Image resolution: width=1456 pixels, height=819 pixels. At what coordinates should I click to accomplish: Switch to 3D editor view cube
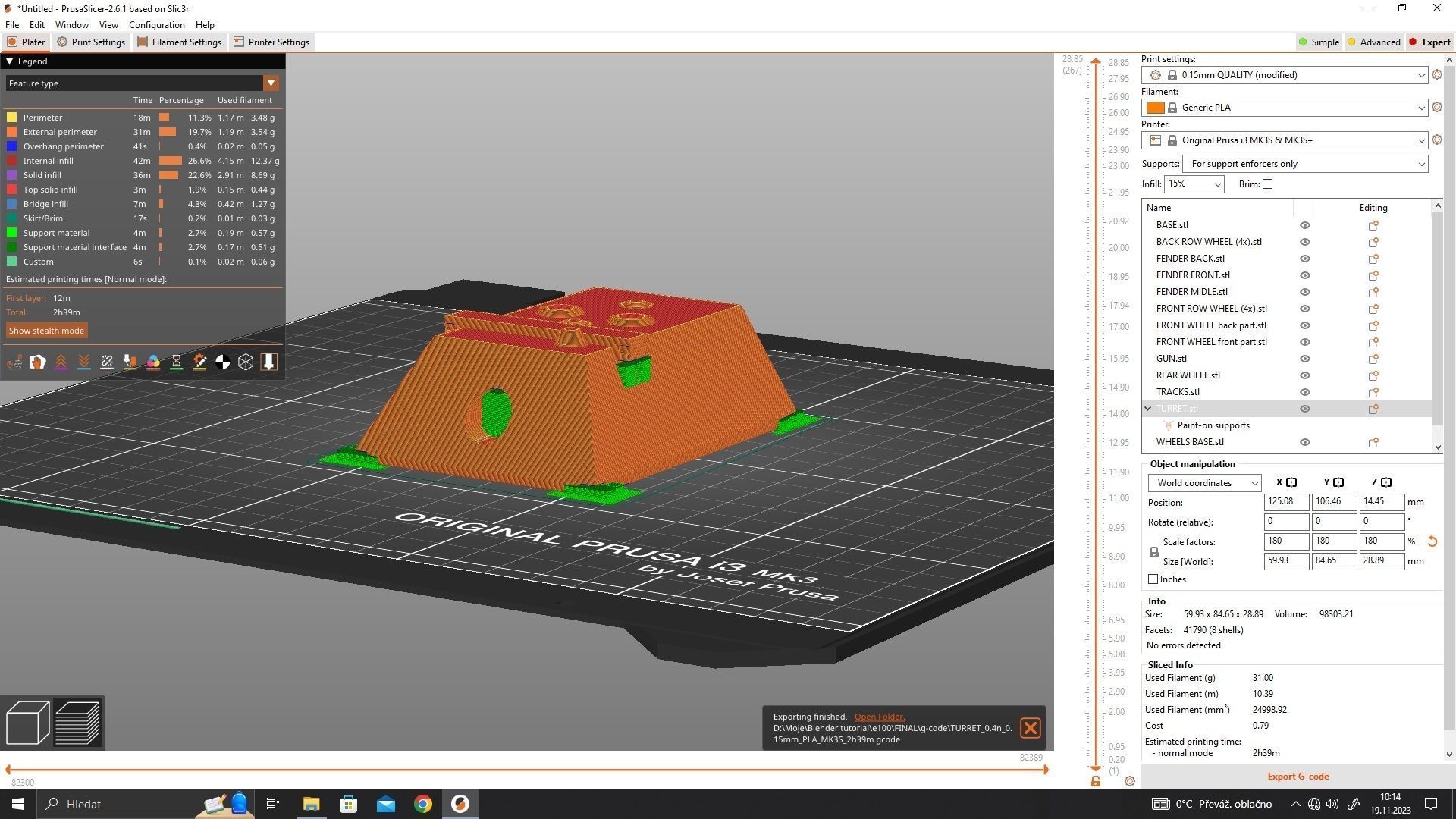tap(27, 723)
